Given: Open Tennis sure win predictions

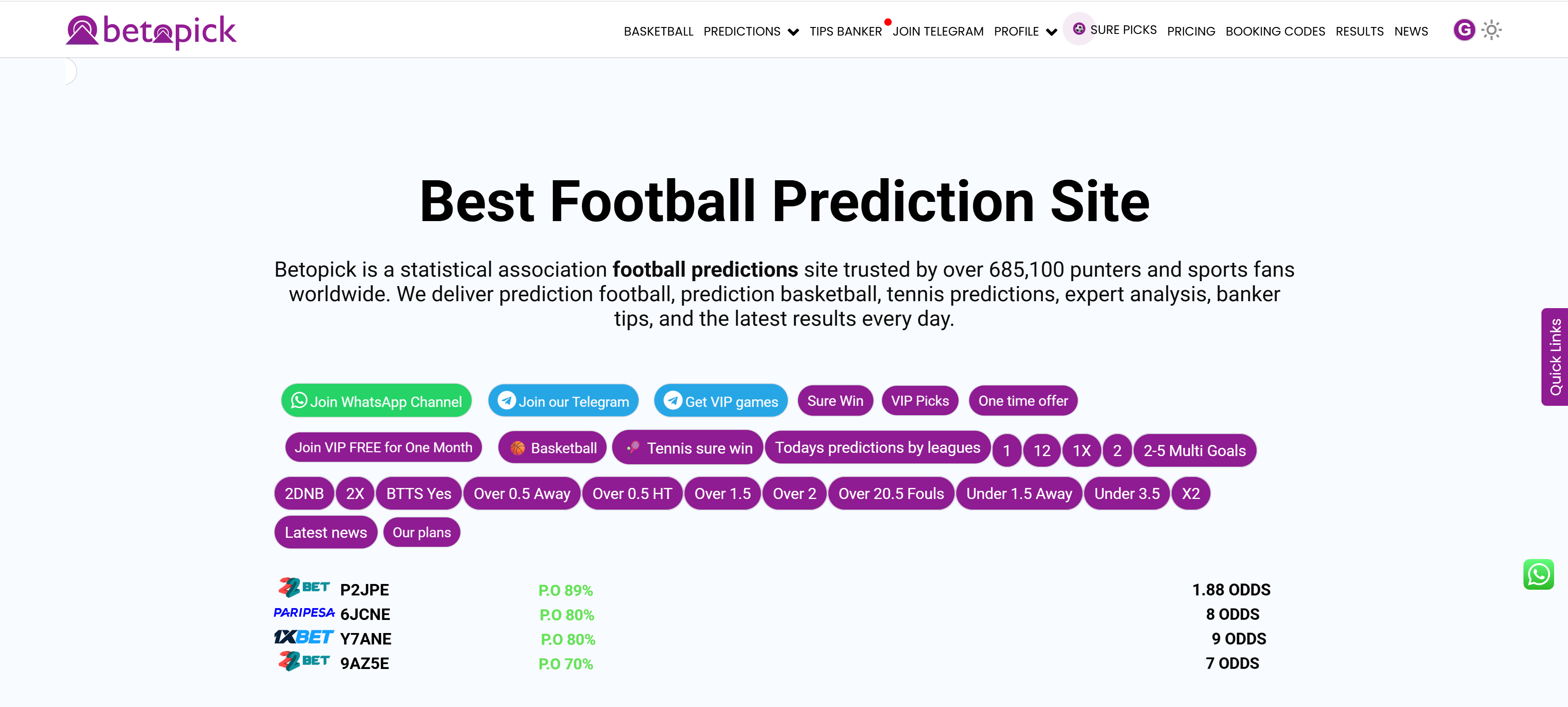Looking at the screenshot, I should [688, 448].
